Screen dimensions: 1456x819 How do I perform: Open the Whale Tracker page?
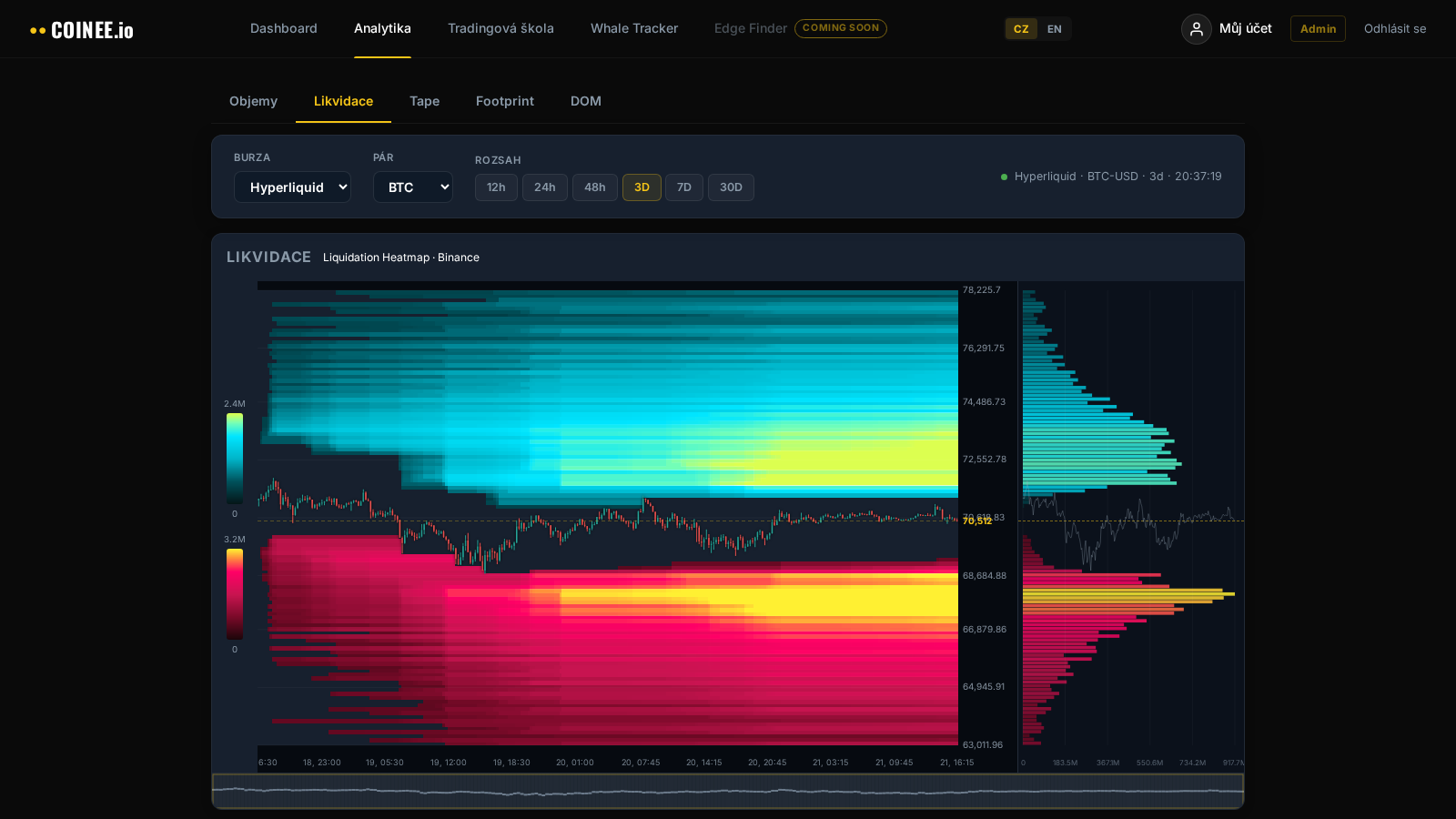[634, 28]
